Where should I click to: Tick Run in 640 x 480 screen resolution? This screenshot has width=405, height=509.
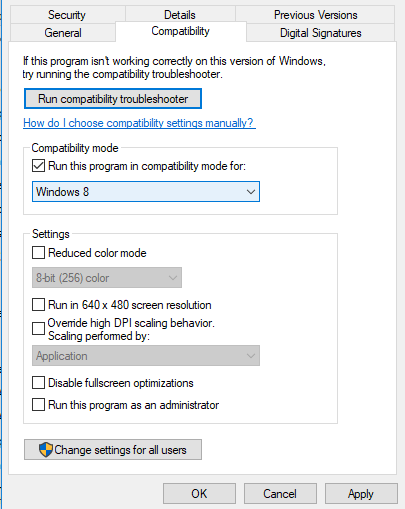point(38,305)
